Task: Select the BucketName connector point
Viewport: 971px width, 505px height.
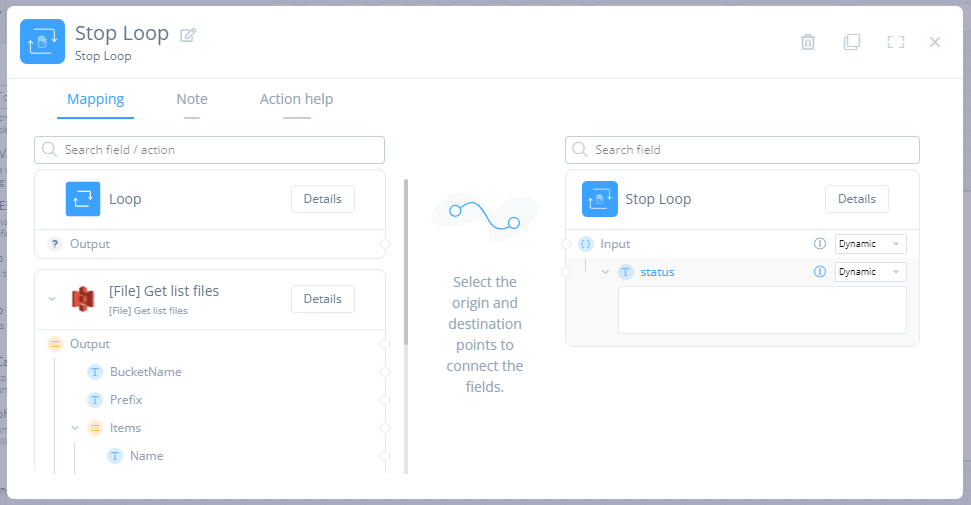Action: (x=385, y=372)
